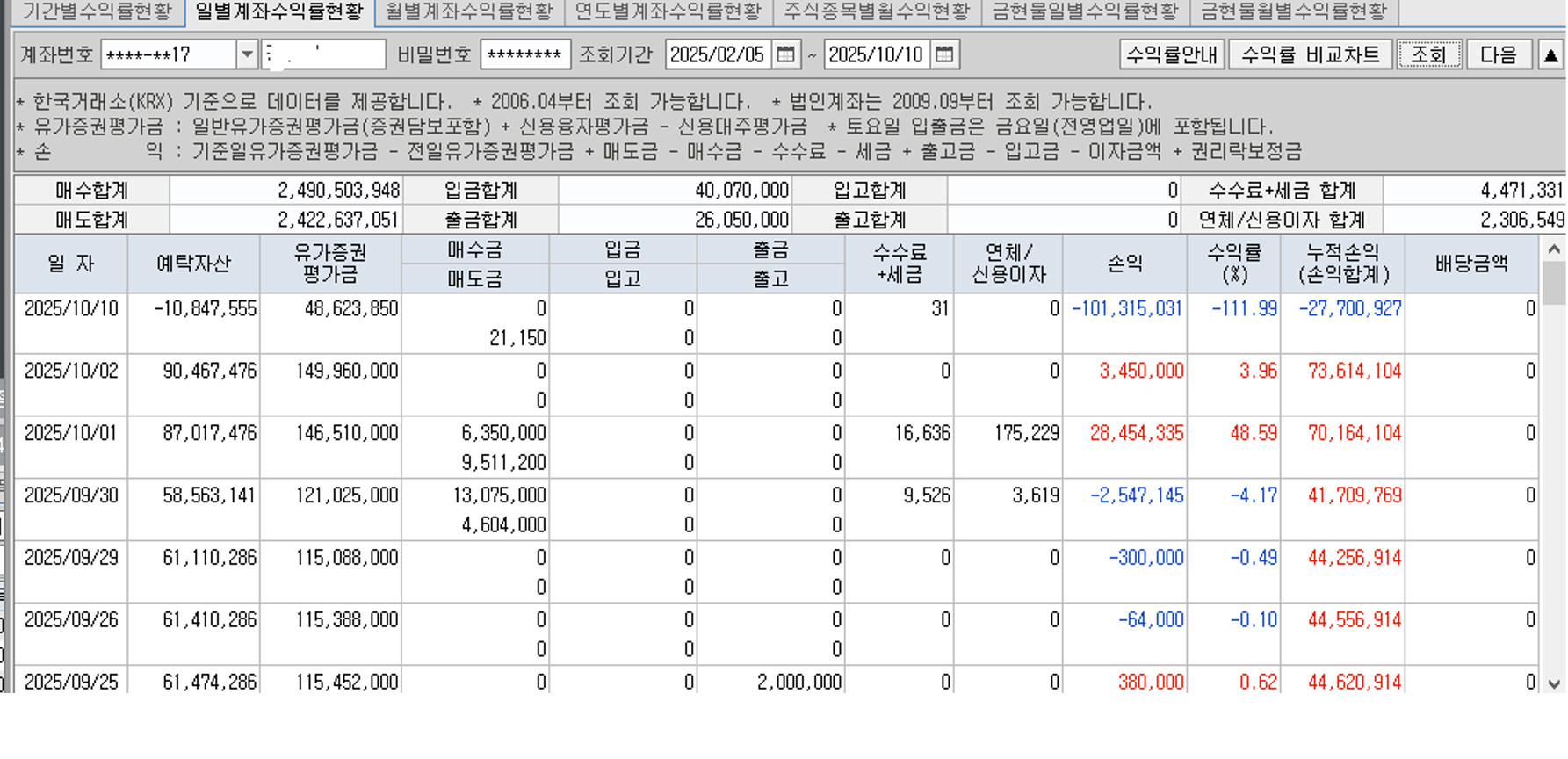Switch to 기간별수익률현황 tab
Viewport: 1568px width, 759px height.
(97, 11)
